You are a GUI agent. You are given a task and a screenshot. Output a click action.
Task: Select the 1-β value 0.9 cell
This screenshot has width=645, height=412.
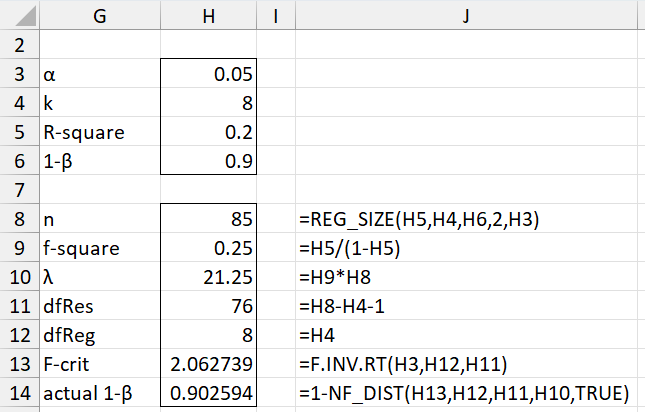click(208, 161)
